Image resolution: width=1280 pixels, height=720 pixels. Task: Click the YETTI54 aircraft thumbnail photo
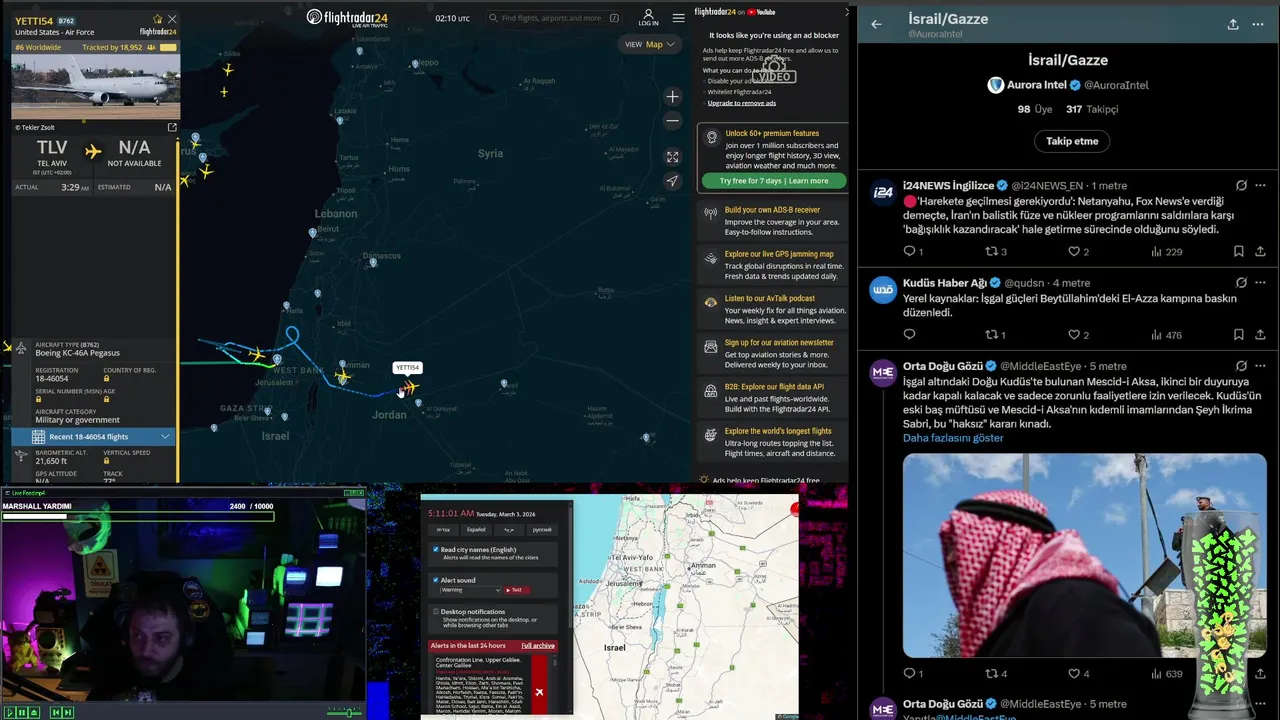96,86
